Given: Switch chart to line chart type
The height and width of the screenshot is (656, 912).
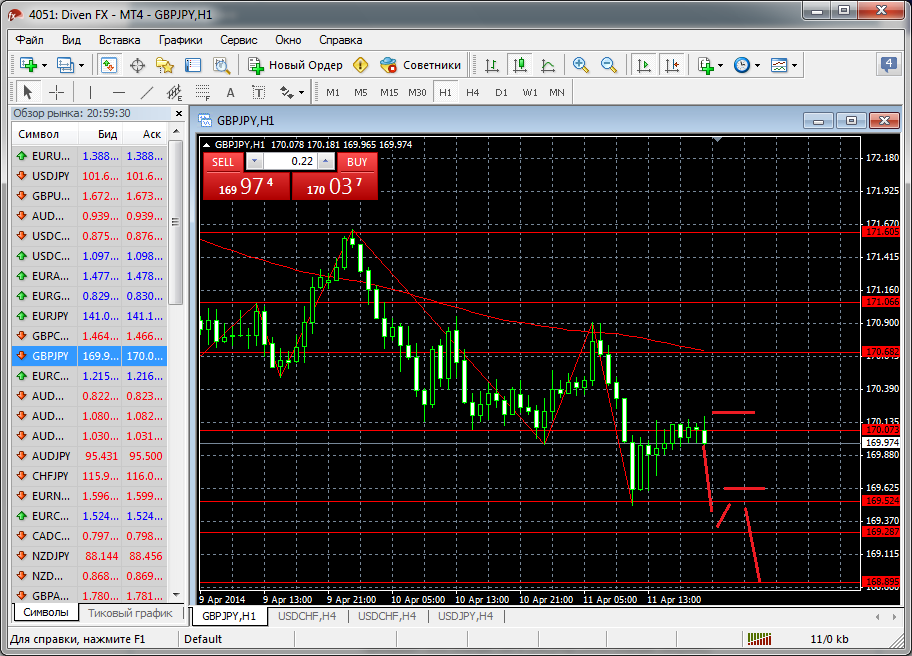Looking at the screenshot, I should [x=548, y=65].
